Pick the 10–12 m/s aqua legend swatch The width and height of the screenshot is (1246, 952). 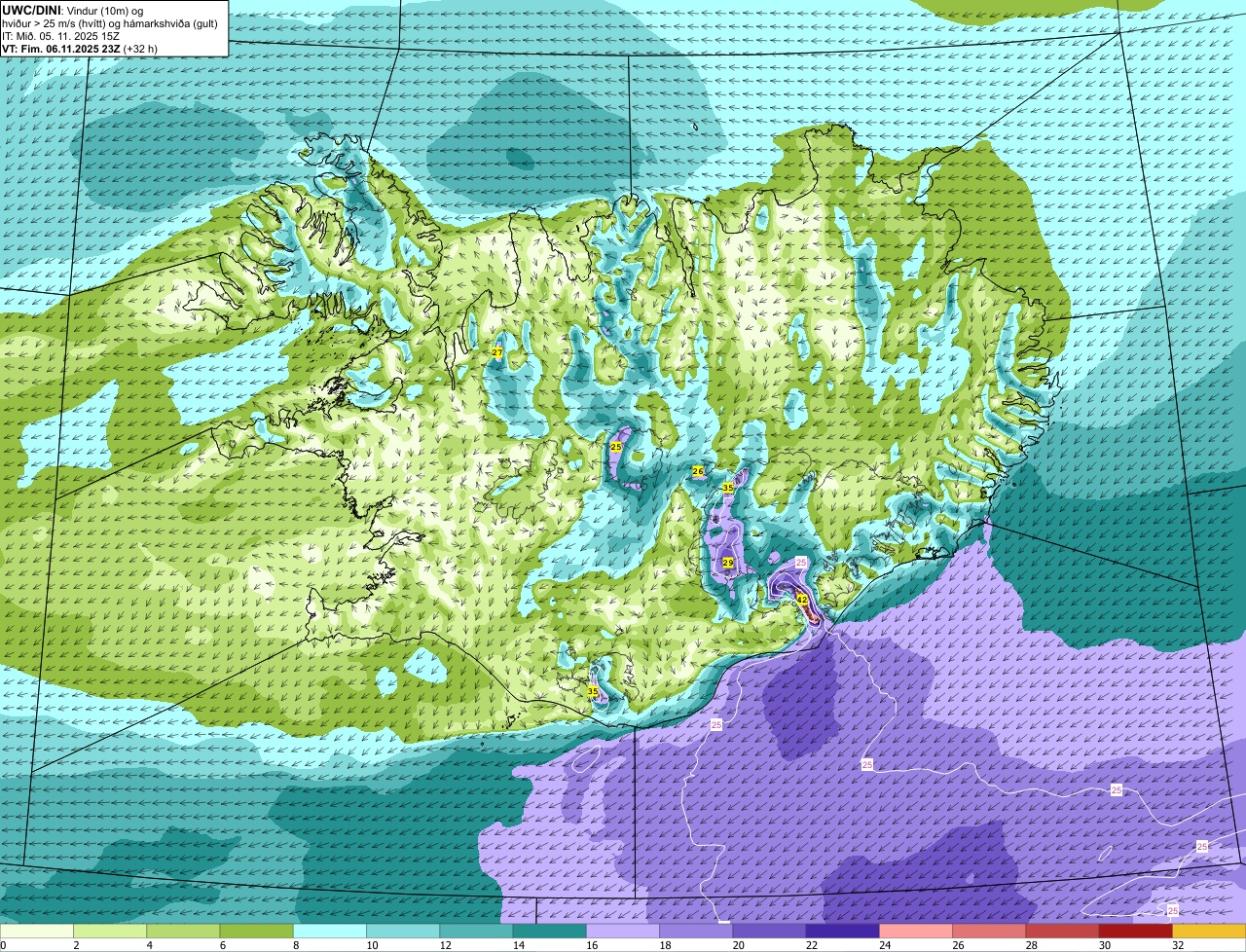[x=403, y=931]
